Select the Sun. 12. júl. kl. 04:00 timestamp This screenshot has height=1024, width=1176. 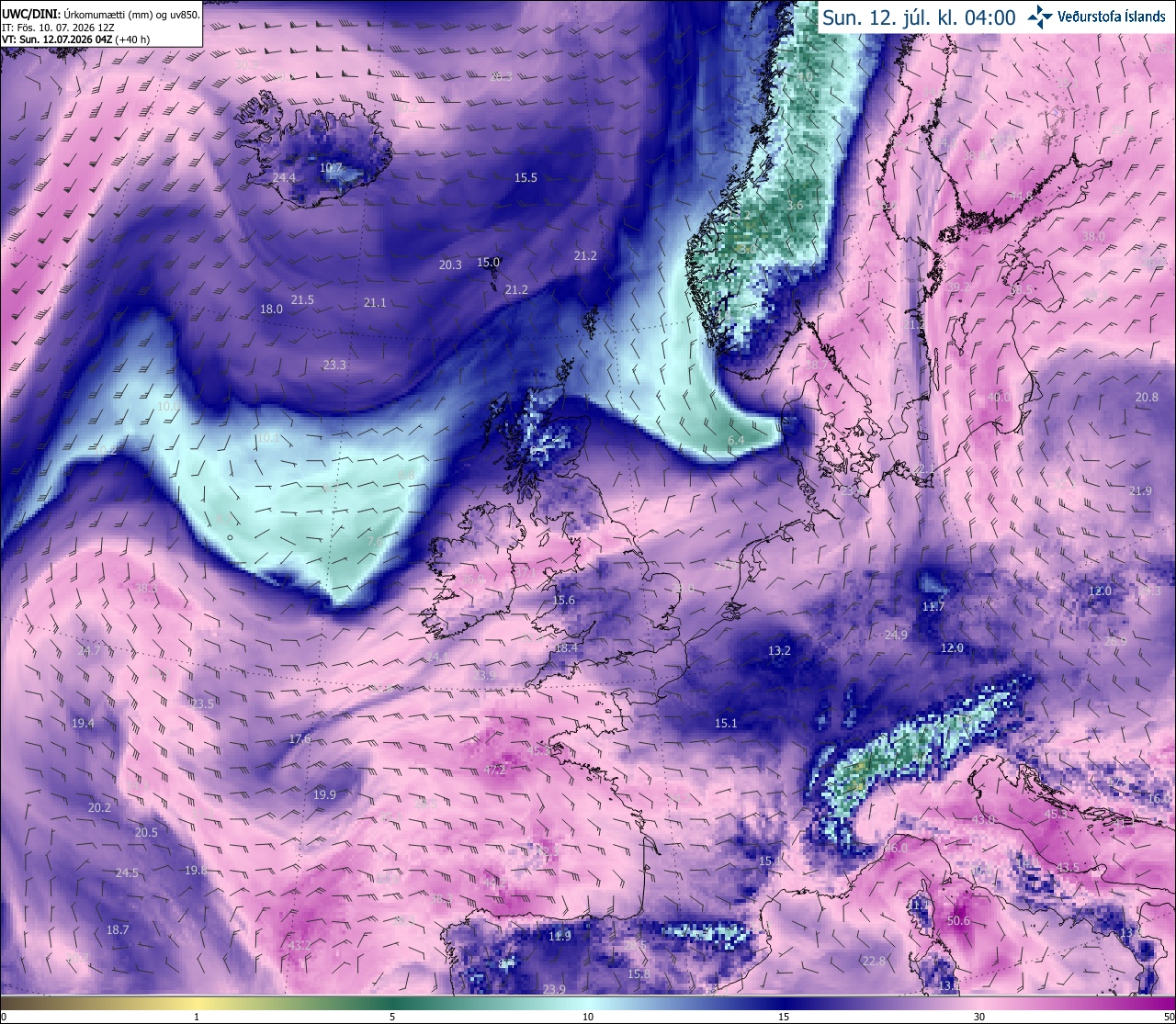(919, 17)
